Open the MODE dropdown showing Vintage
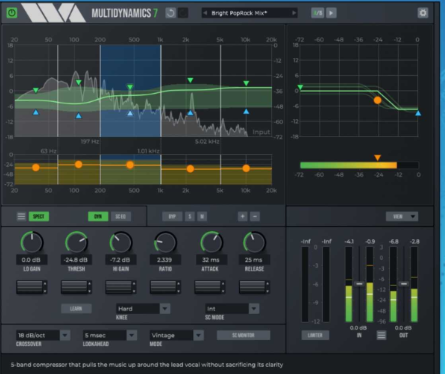This screenshot has width=445, height=374. (177, 335)
